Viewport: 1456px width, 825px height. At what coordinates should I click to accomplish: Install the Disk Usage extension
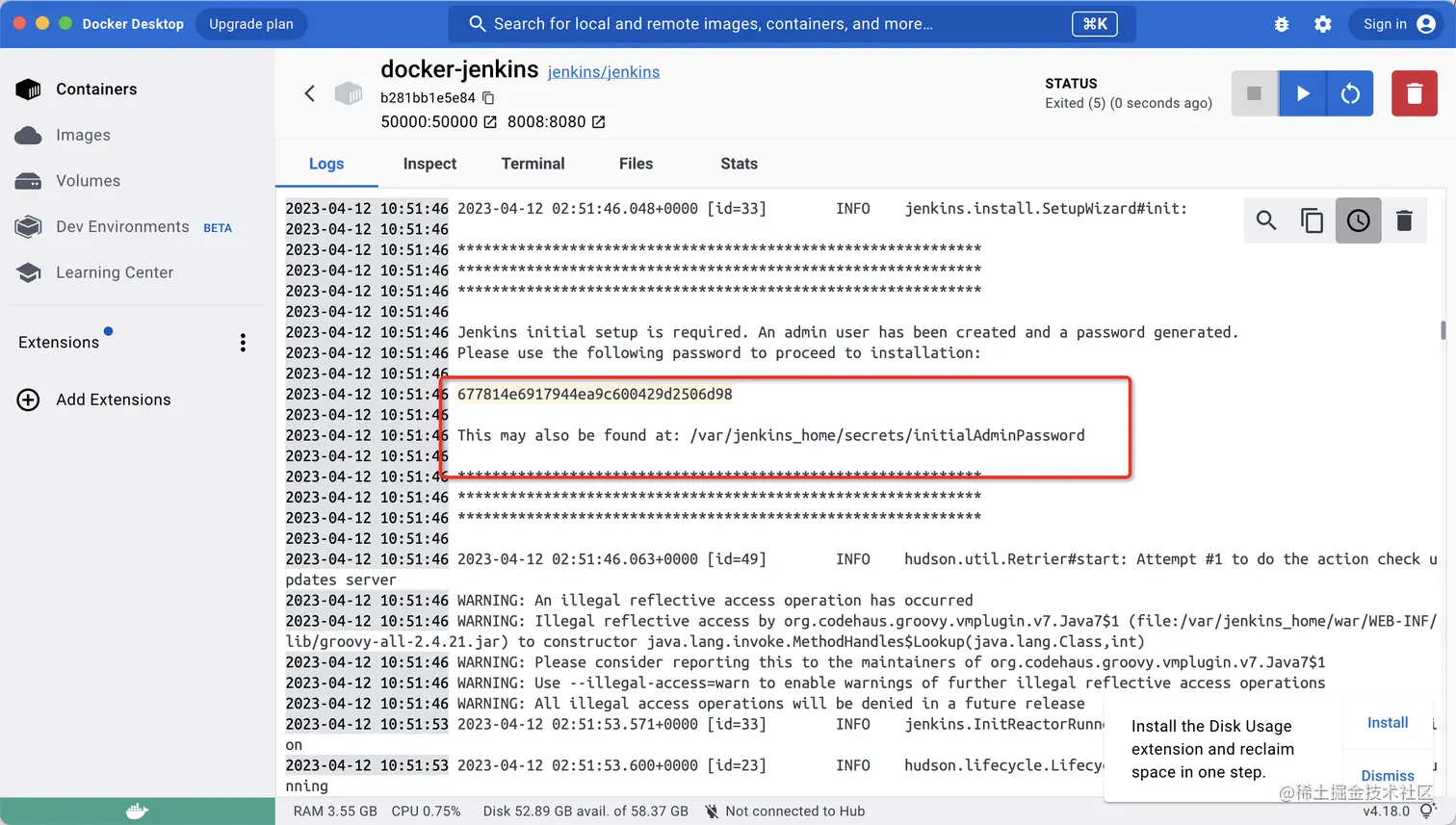point(1388,723)
